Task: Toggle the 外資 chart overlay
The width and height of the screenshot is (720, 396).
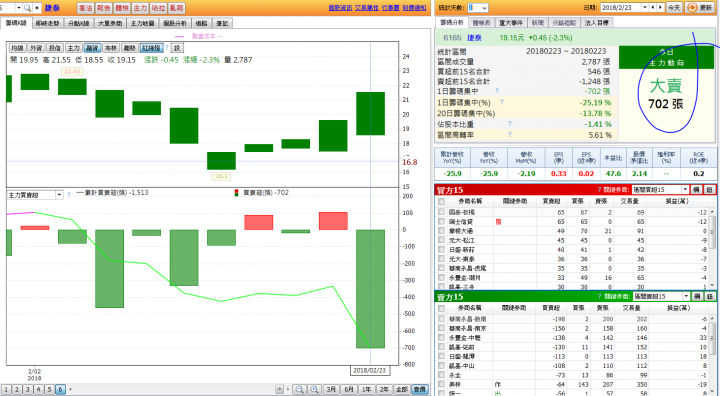Action: 36,48
